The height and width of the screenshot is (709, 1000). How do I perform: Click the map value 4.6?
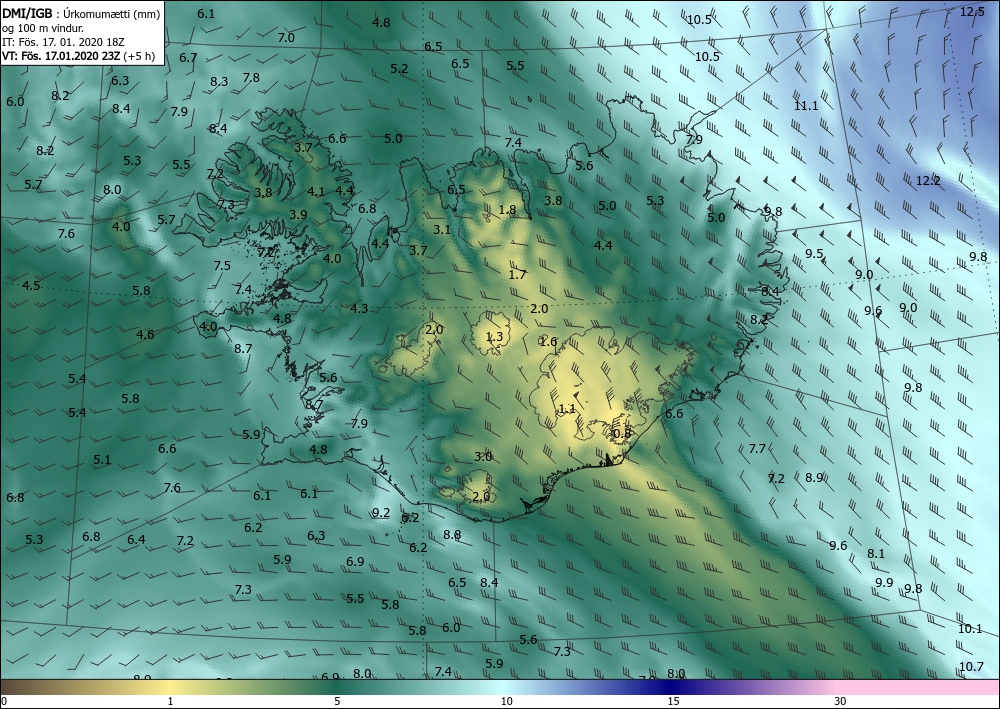(x=145, y=335)
